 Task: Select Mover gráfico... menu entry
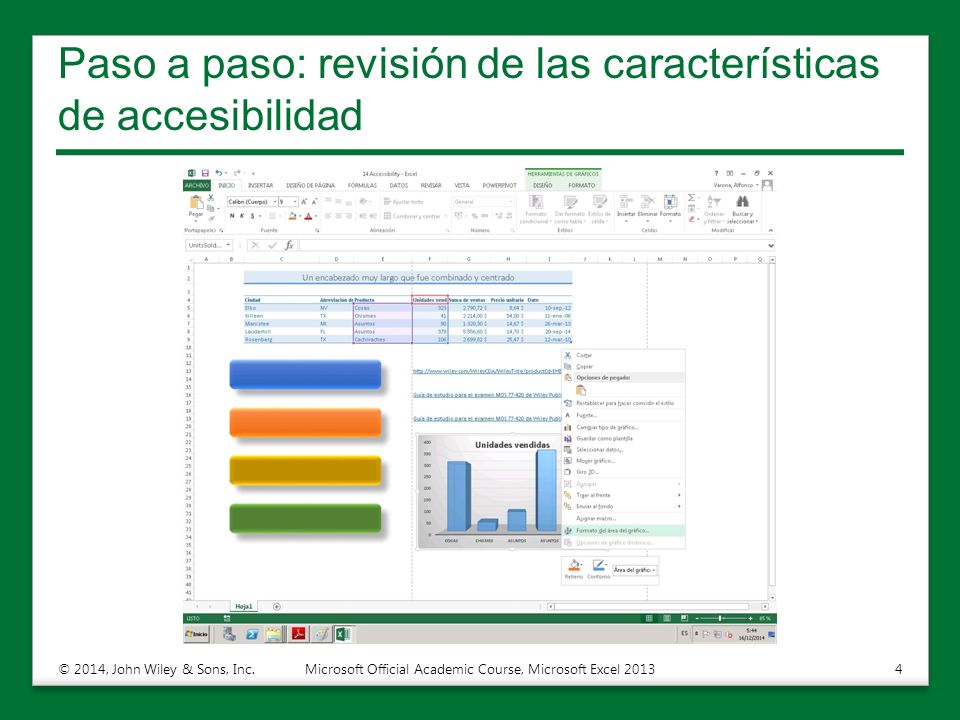[623, 460]
